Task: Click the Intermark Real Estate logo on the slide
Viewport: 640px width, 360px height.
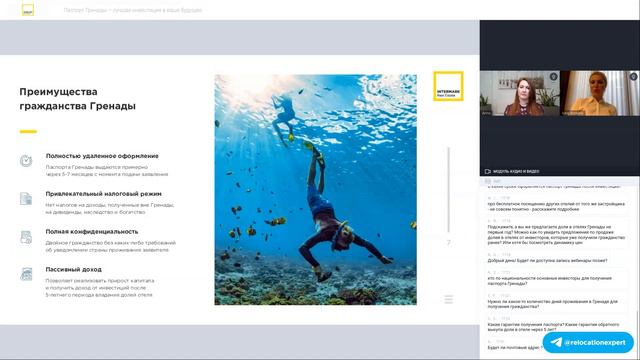Action: [x=448, y=86]
